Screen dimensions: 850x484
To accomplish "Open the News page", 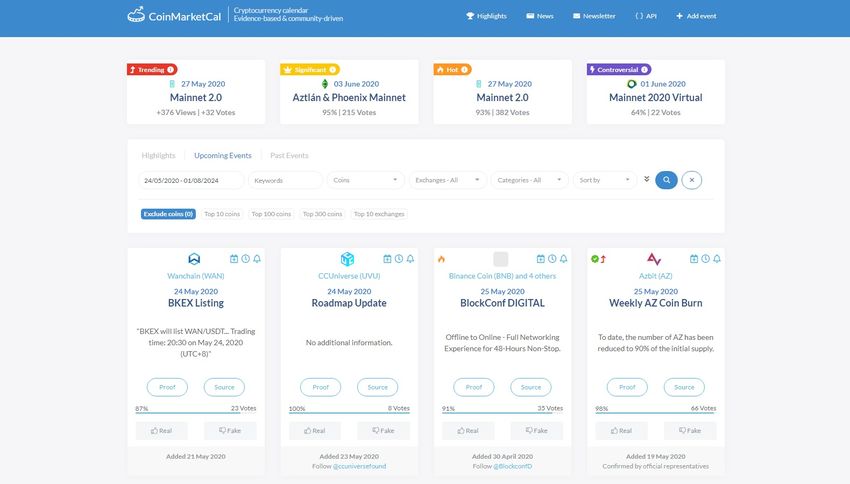I will coord(539,16).
